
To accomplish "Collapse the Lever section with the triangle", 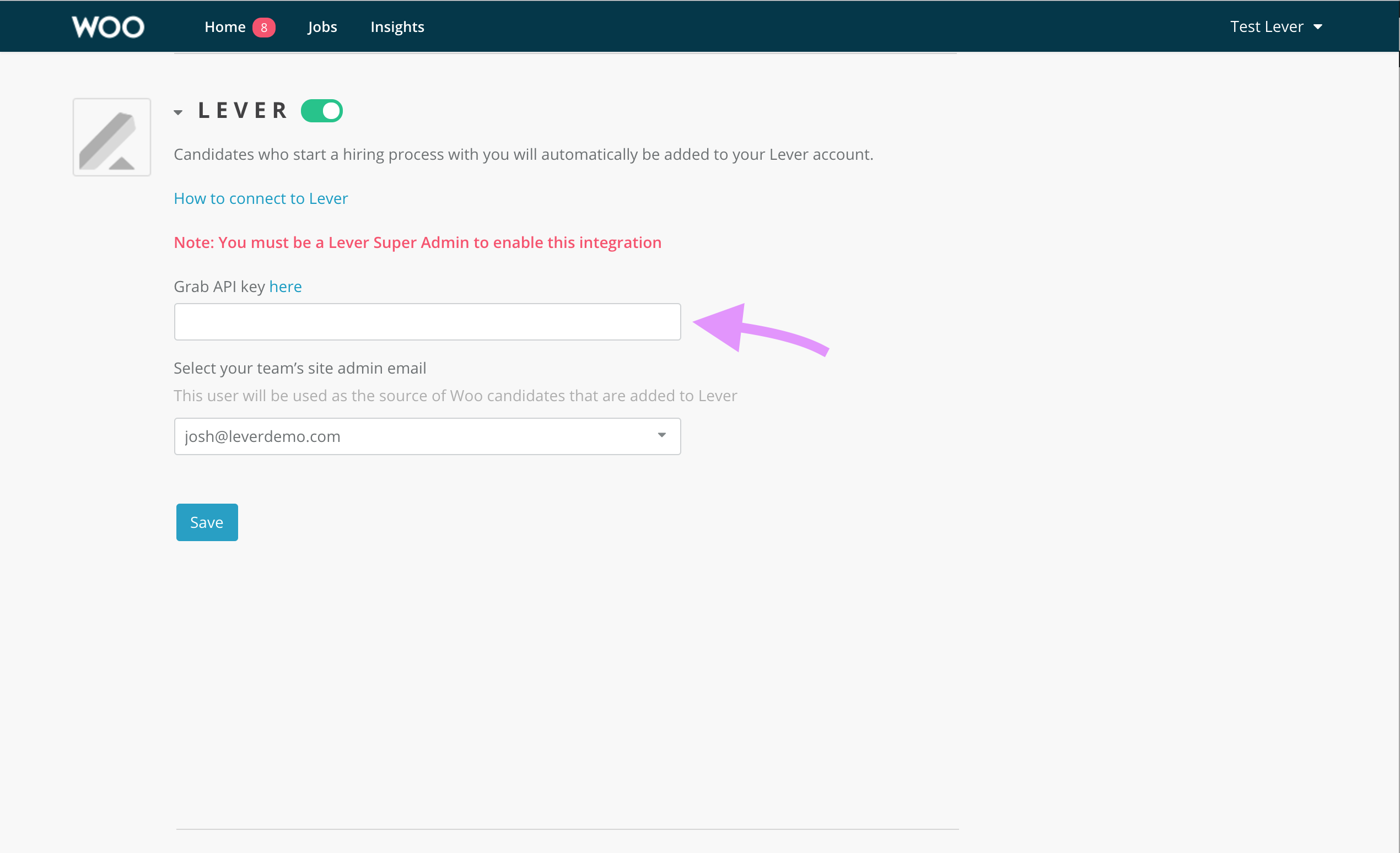I will 179,112.
